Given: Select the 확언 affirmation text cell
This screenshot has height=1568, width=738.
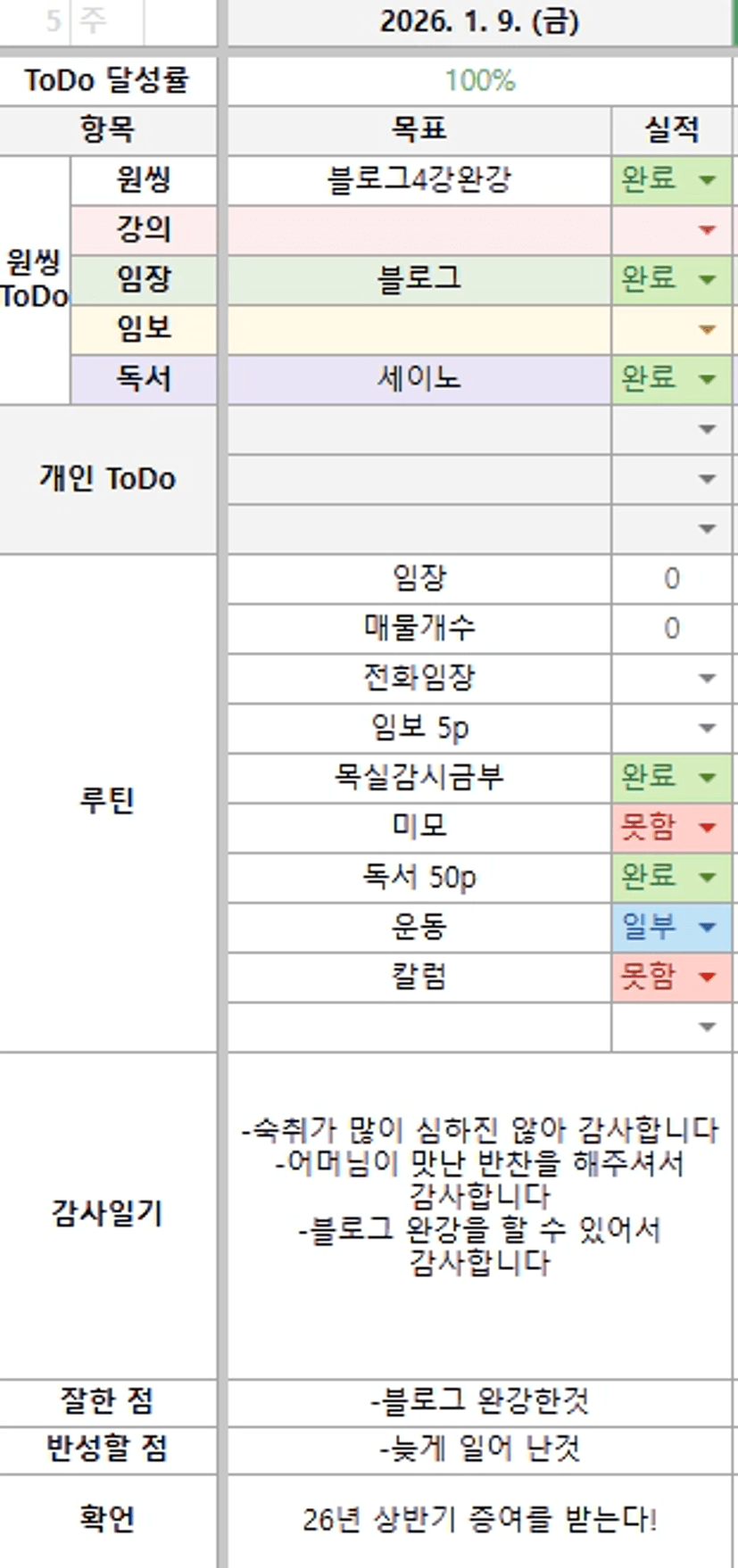Looking at the screenshot, I should 479,1518.
